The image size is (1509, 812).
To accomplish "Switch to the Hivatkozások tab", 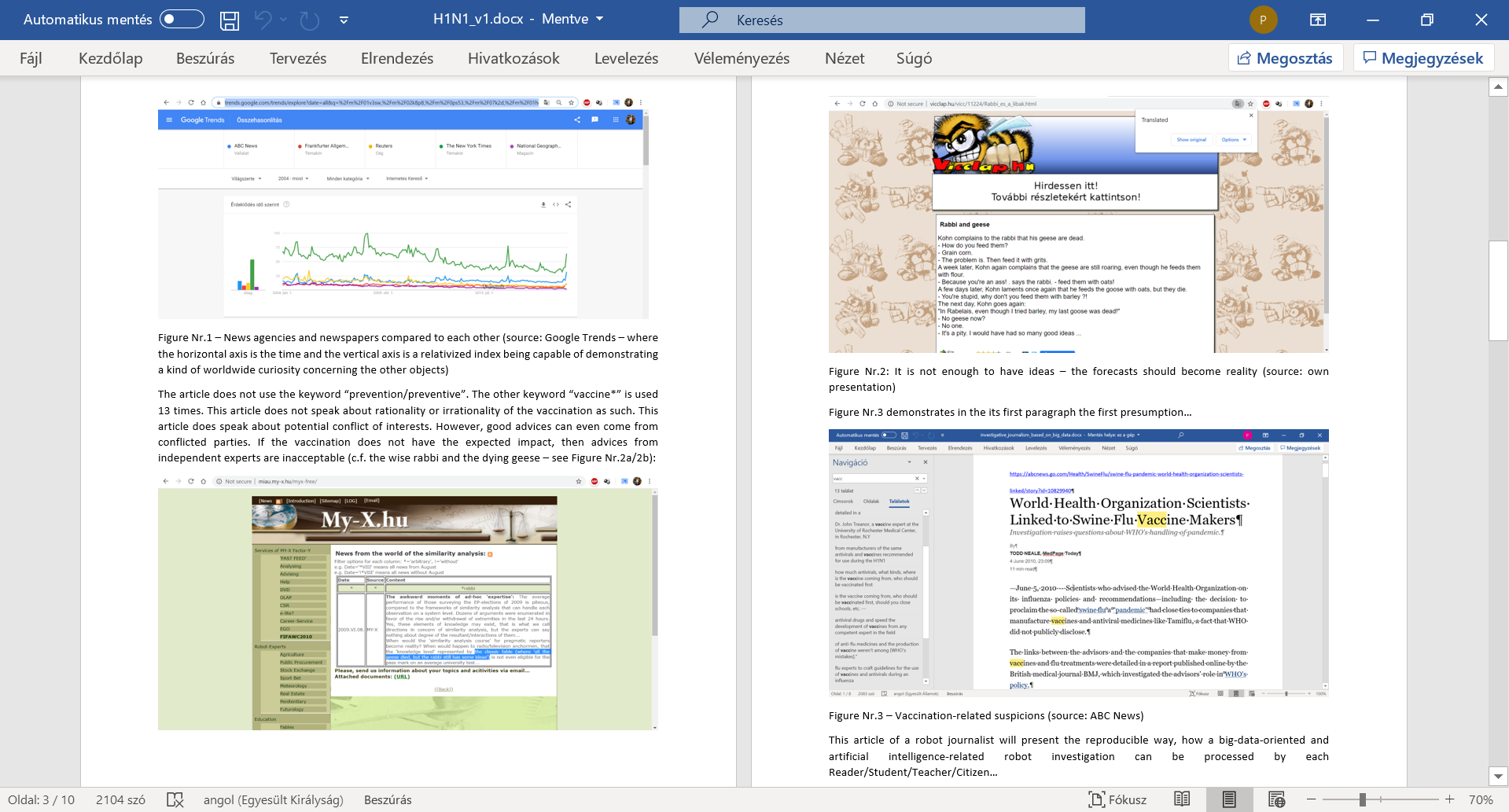I will [513, 58].
